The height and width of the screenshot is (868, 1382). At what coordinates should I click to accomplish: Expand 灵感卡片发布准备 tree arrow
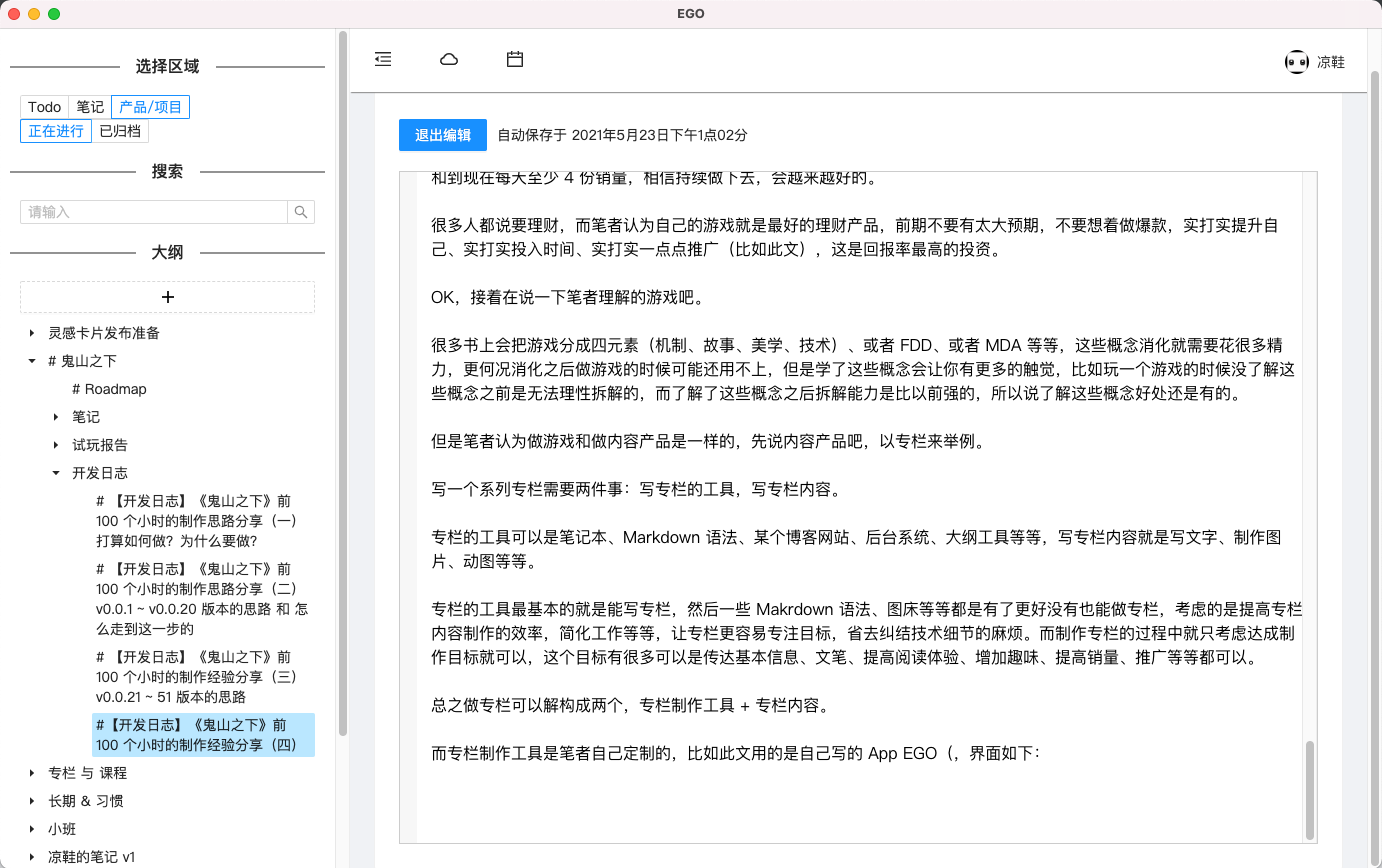coord(33,333)
